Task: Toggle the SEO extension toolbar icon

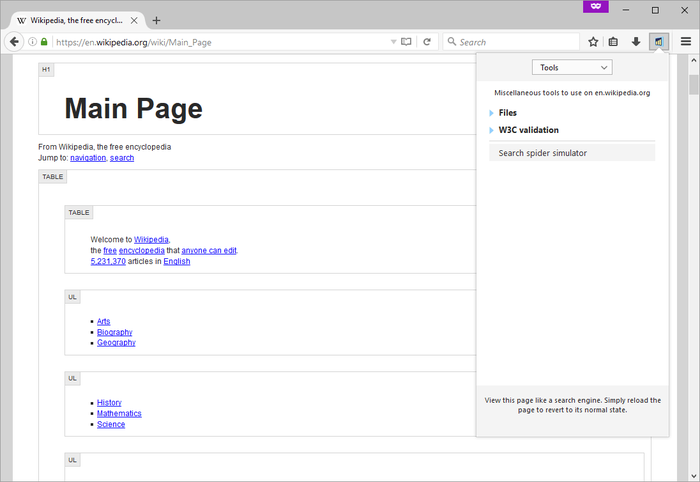Action: tap(658, 42)
